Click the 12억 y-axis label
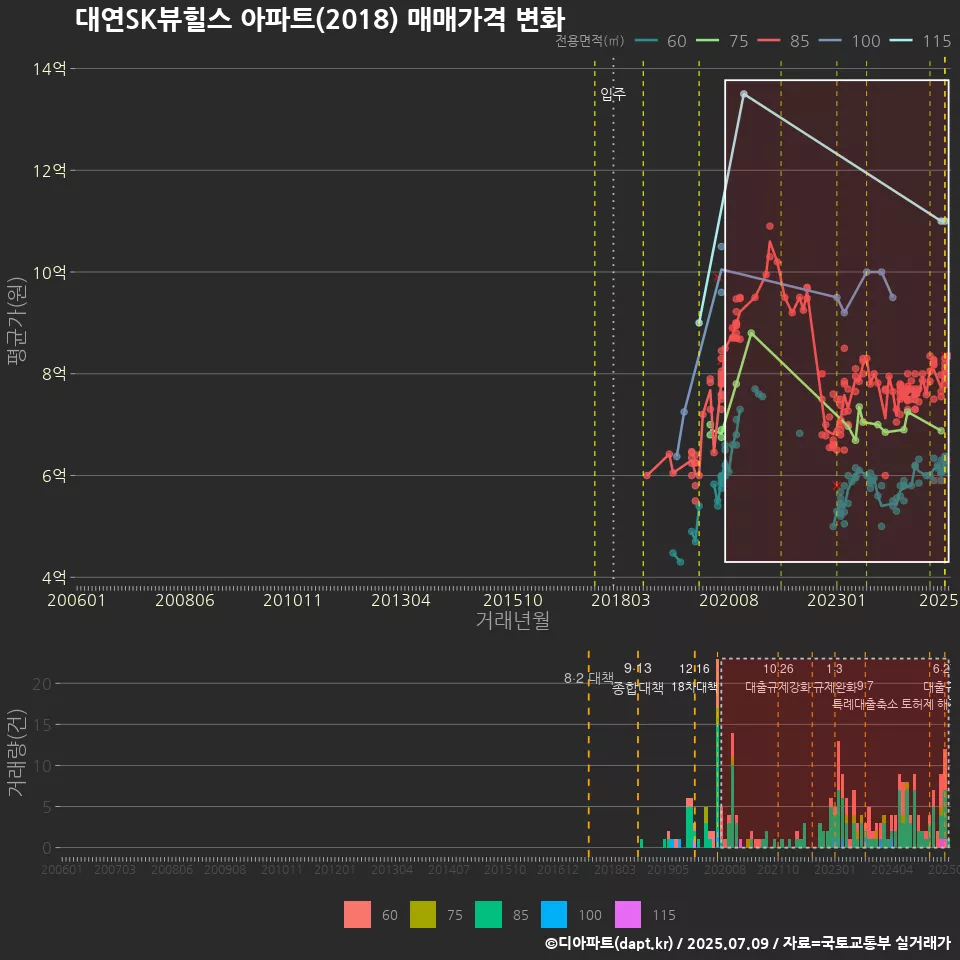The width and height of the screenshot is (960, 960). 50,170
